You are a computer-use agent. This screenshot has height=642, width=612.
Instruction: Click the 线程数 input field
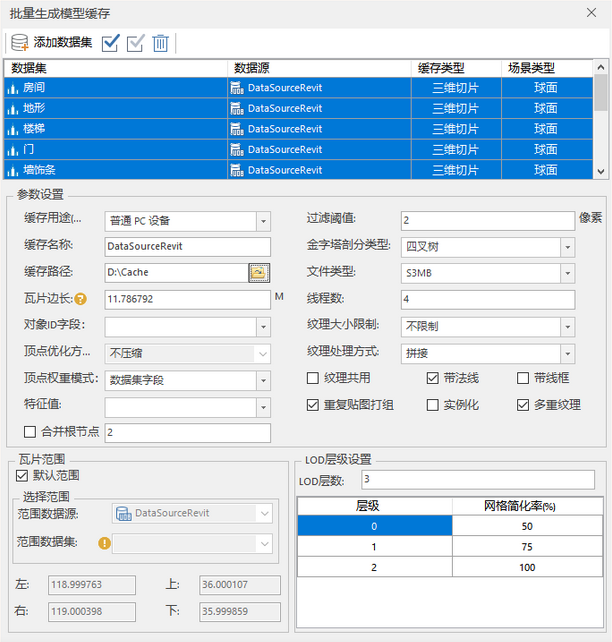click(488, 299)
